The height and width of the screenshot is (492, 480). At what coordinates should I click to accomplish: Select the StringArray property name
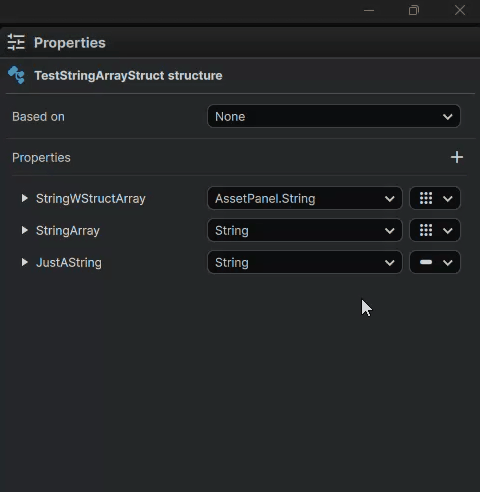(68, 231)
